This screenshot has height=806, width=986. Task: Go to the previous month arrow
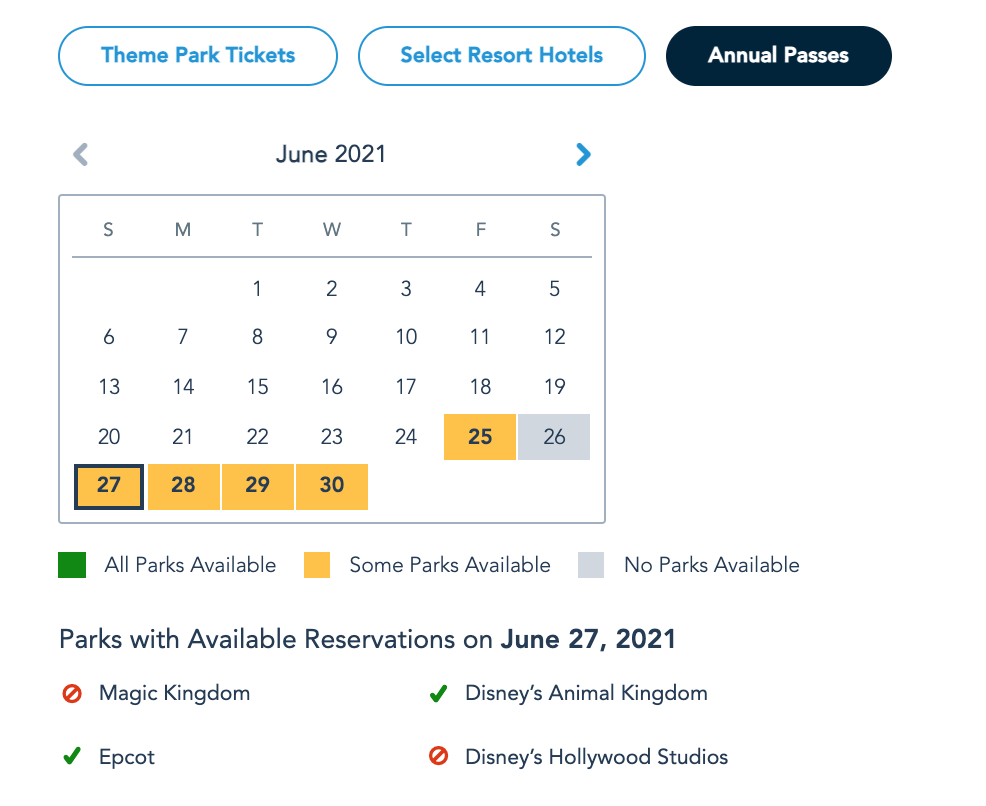click(x=81, y=154)
